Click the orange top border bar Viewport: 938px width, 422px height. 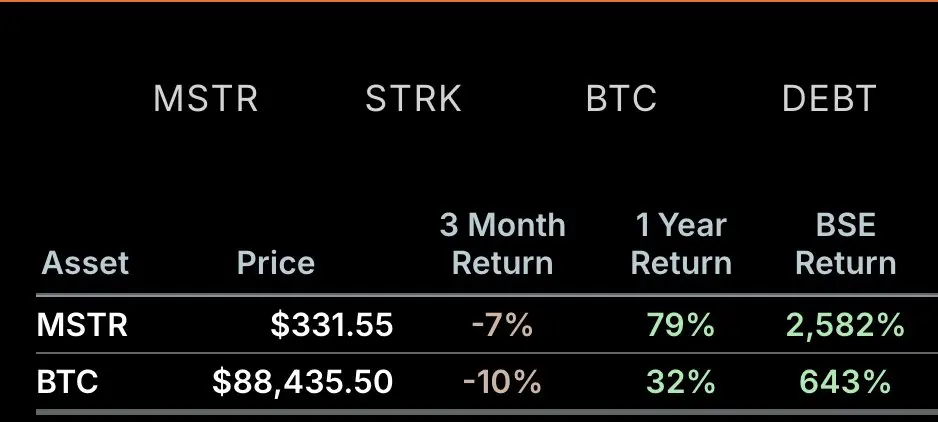click(x=469, y=1)
